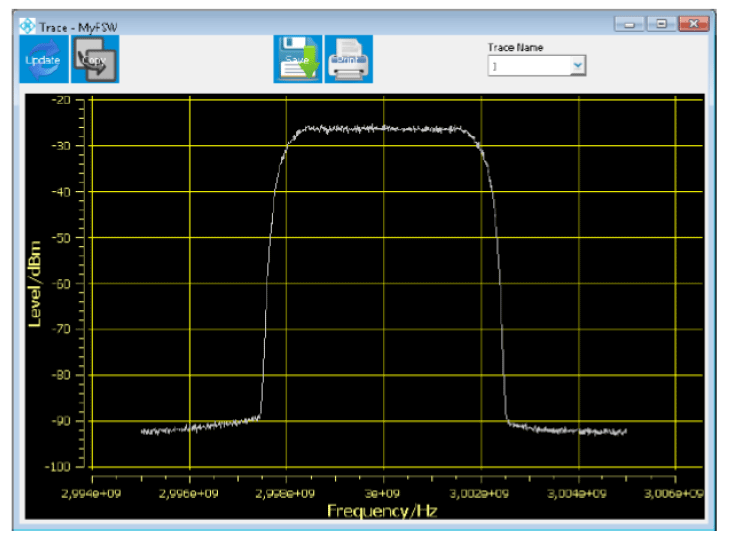The image size is (731, 536).
Task: Click the 'Trace Name' text label
Action: (x=514, y=48)
